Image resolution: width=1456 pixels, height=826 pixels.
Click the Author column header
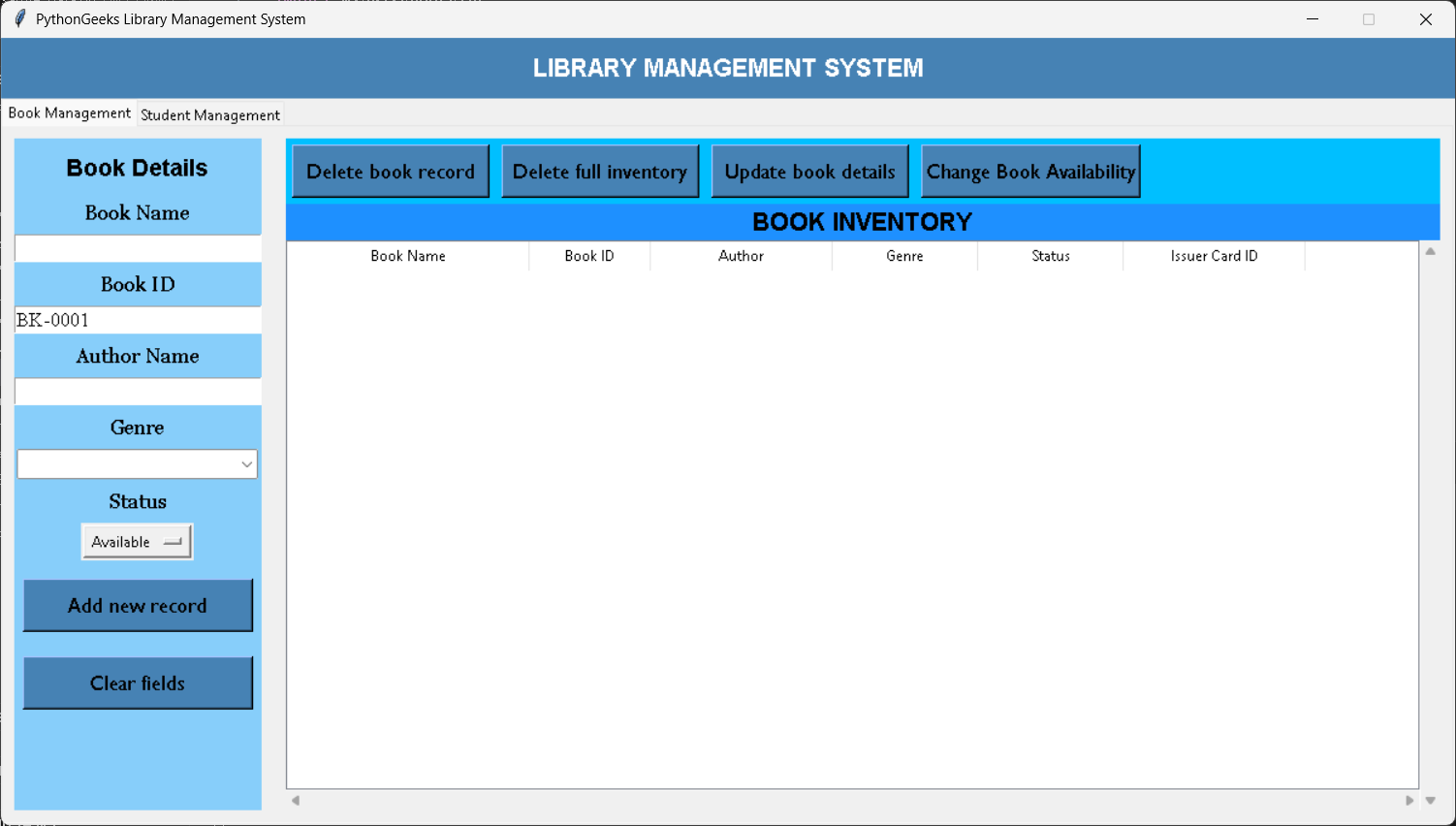tap(741, 256)
